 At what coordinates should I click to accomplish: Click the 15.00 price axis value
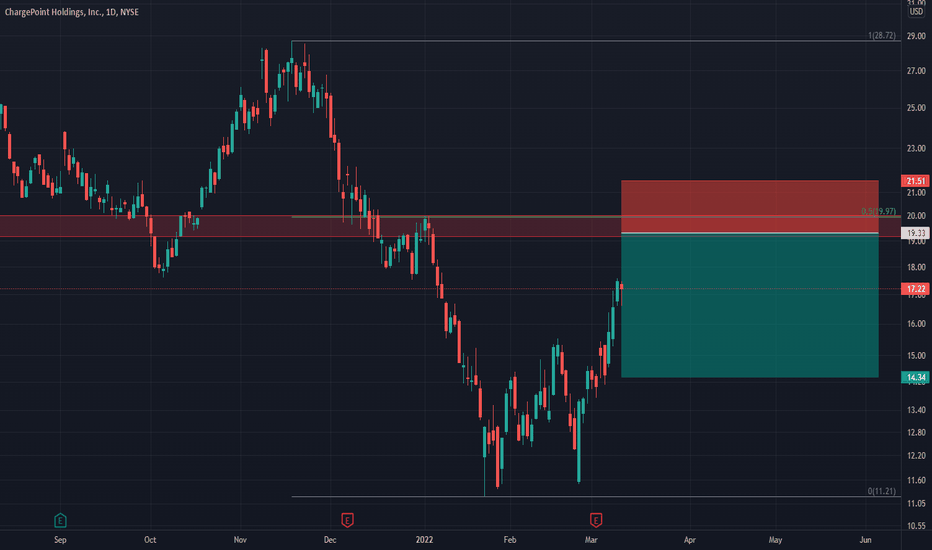[916, 356]
